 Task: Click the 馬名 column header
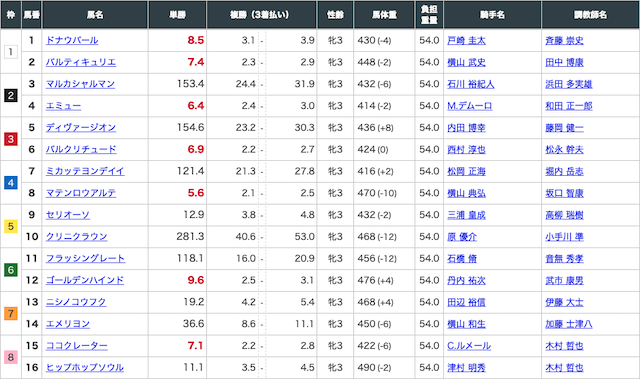[x=95, y=15]
